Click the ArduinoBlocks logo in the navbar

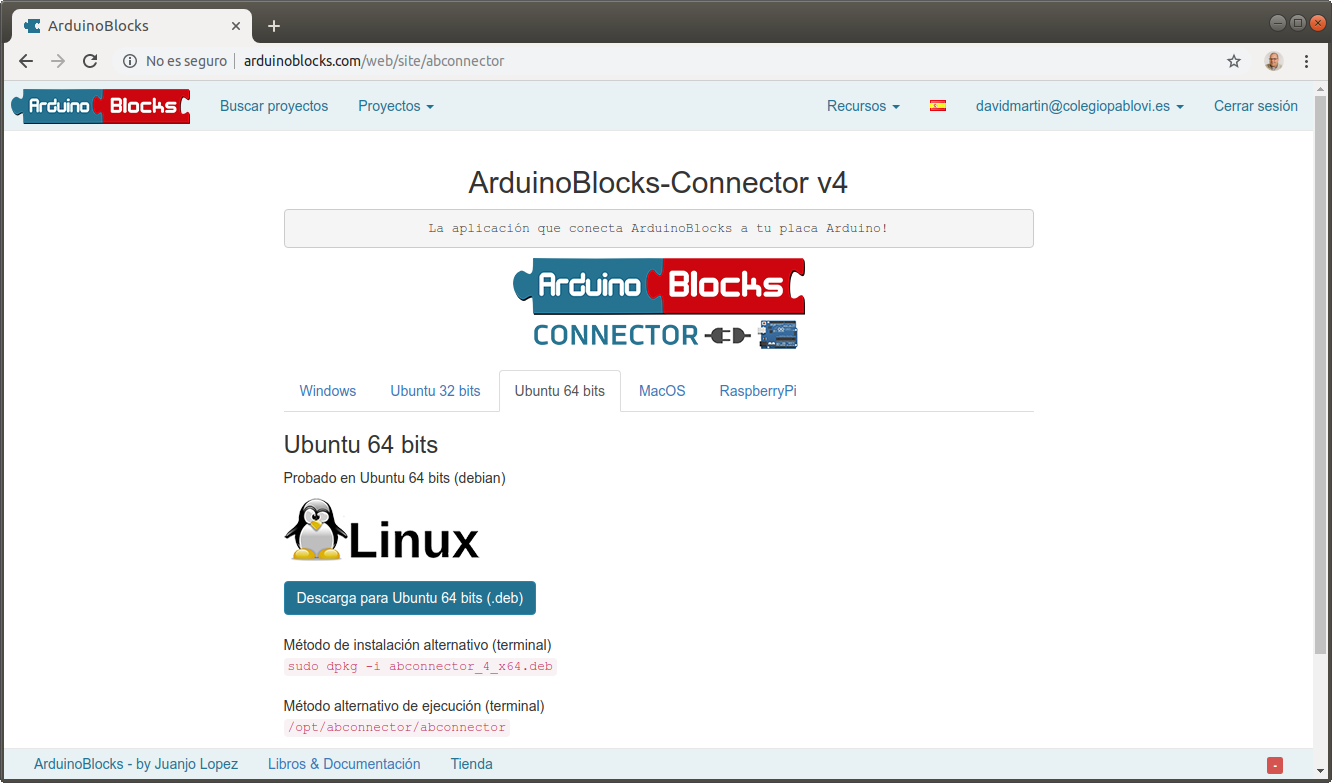click(99, 105)
